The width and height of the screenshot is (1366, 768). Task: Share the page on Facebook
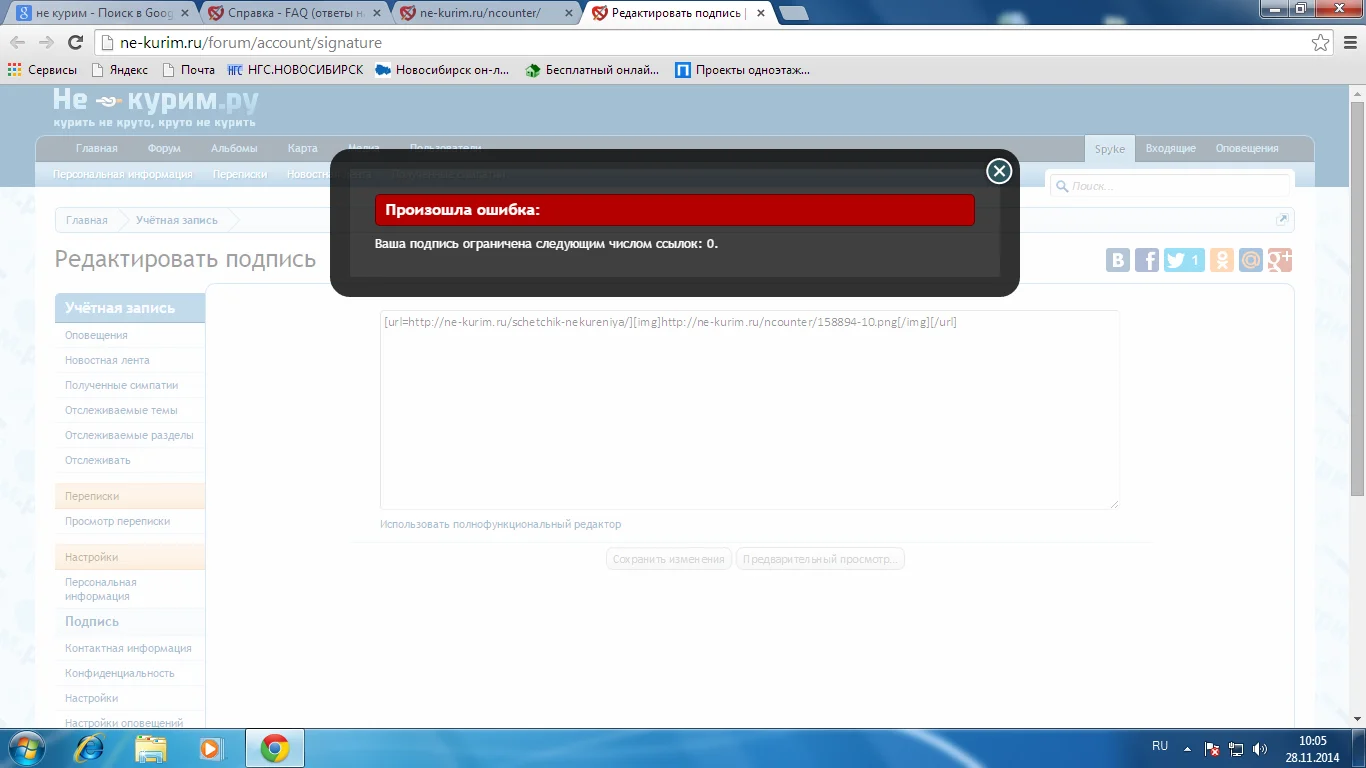pos(1146,260)
